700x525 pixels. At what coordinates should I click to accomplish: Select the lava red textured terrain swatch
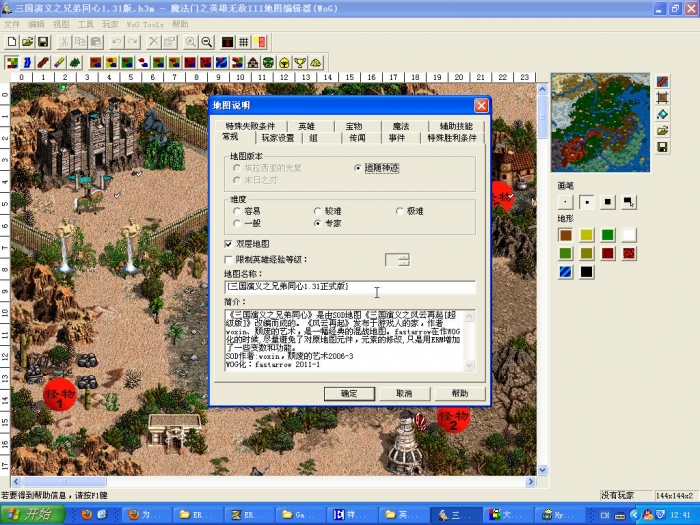[629, 254]
